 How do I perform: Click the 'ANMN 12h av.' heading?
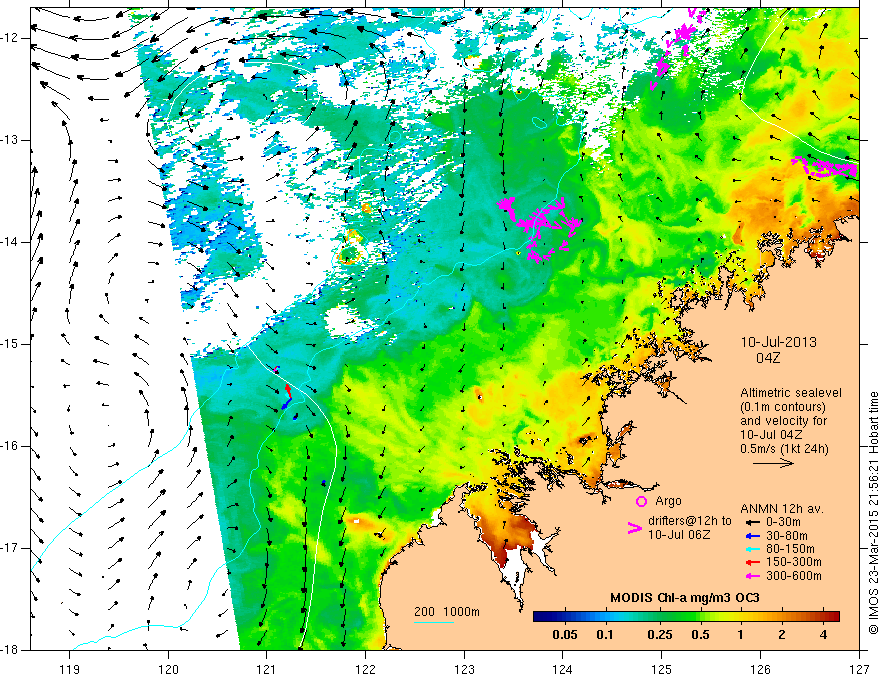click(x=782, y=509)
